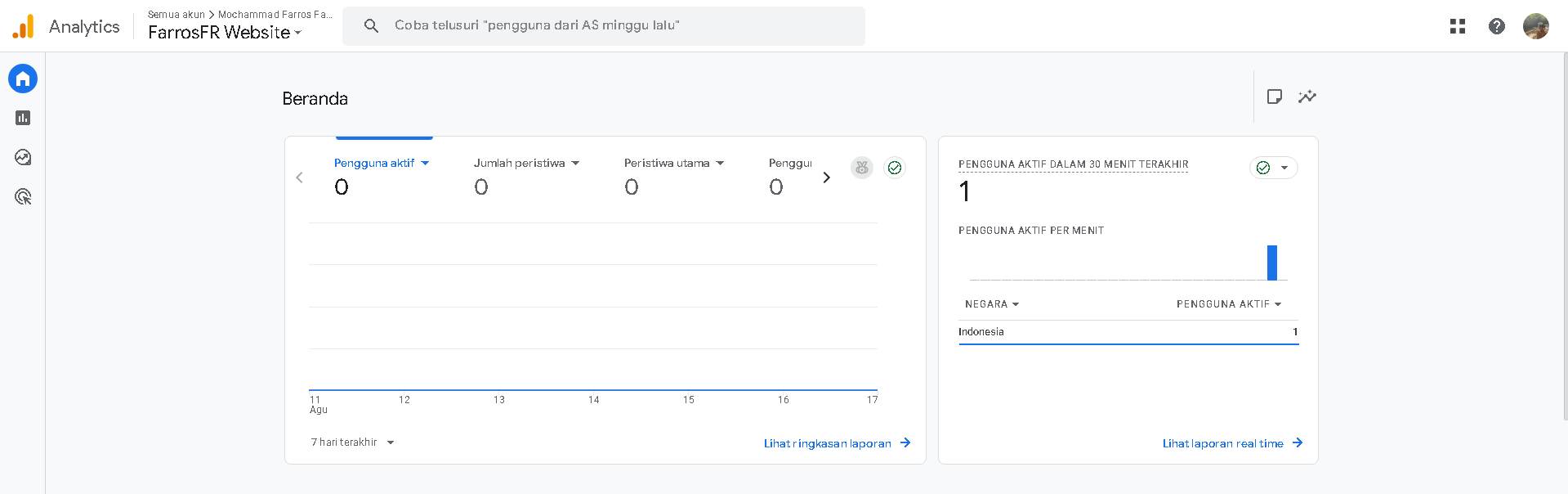Screen dimensions: 1568x494
Task: Click the Lihat laporan real time link
Action: pos(1222,443)
